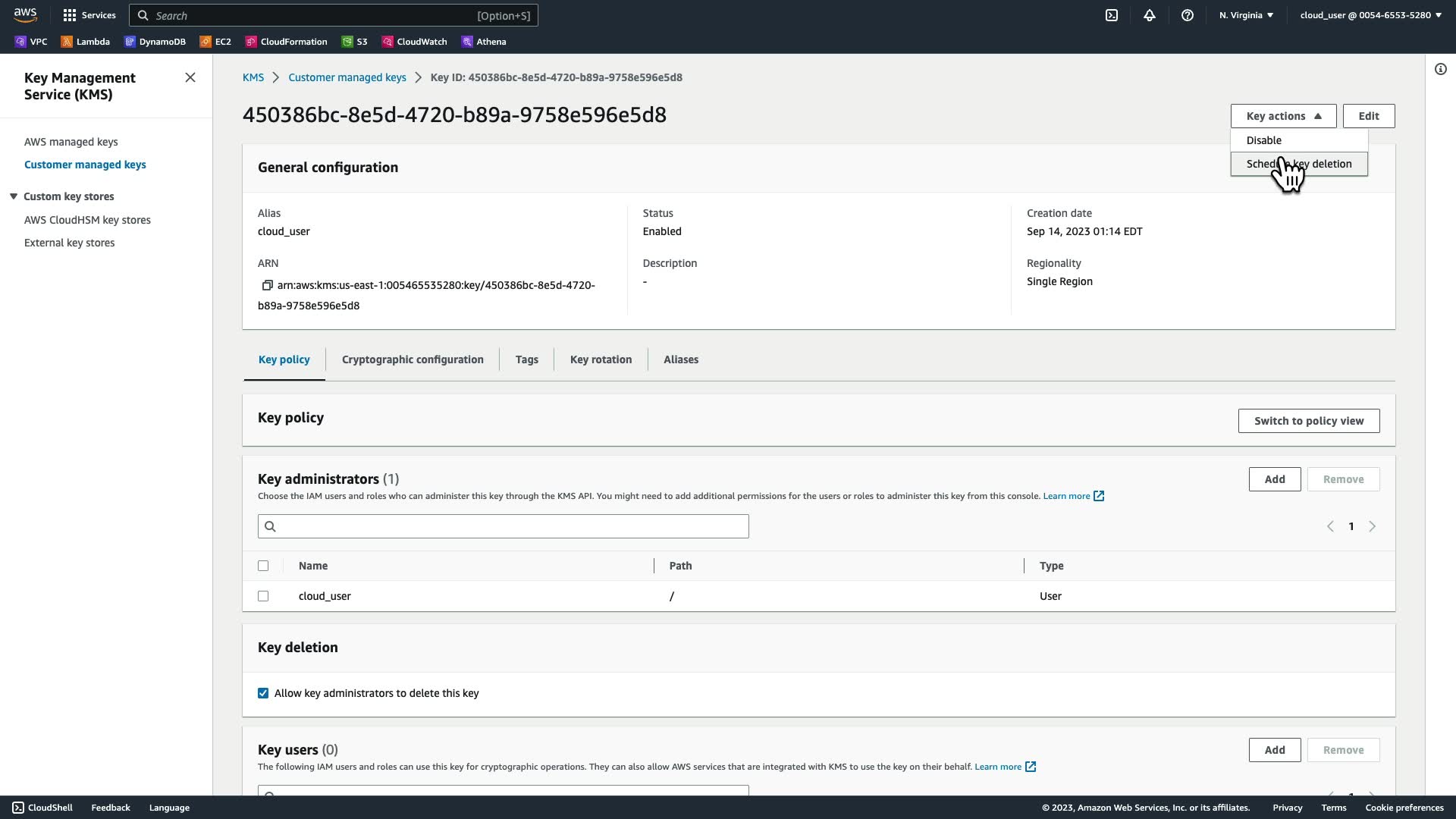Image resolution: width=1456 pixels, height=819 pixels.
Task: Open the Services grid menu icon
Action: coord(70,15)
